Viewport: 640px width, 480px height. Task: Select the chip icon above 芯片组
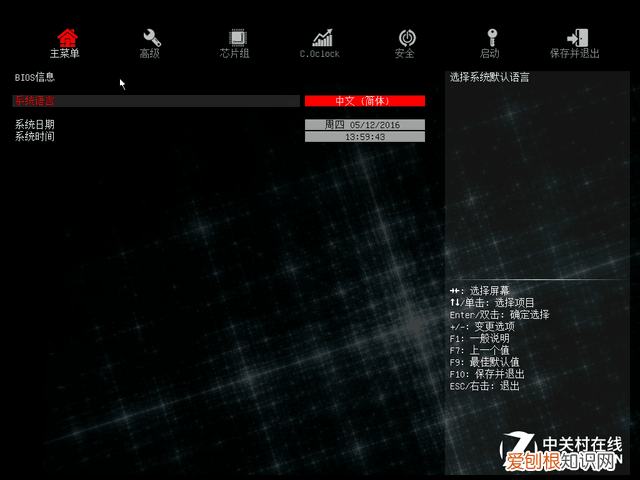[x=236, y=38]
